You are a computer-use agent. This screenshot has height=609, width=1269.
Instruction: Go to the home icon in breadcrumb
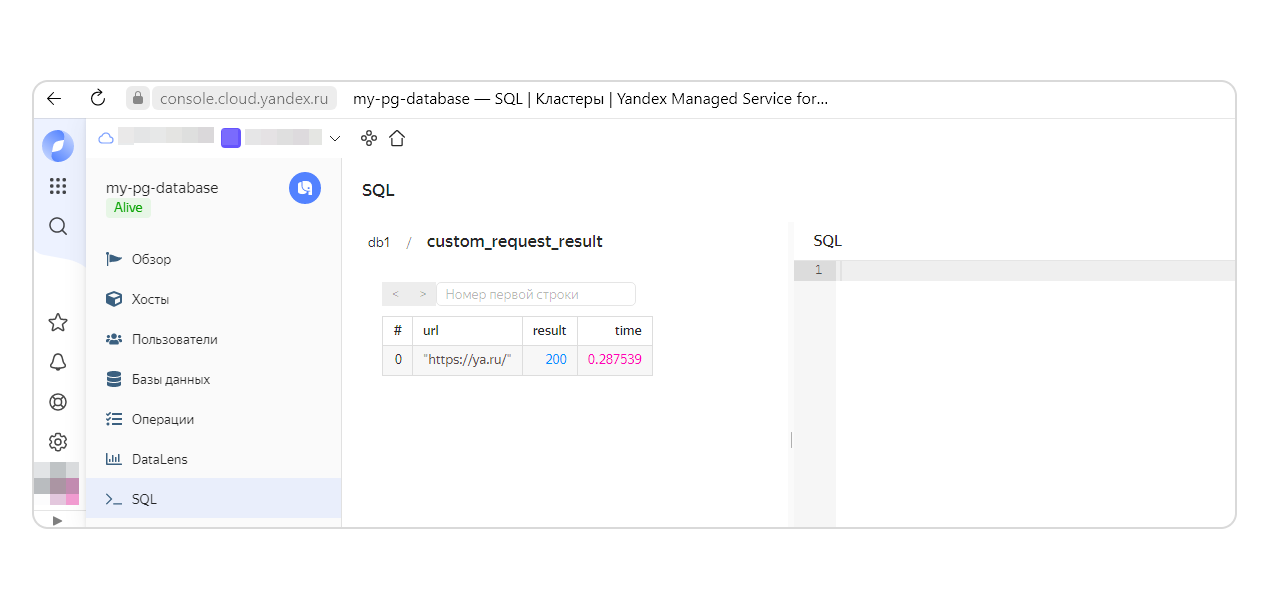(x=397, y=138)
